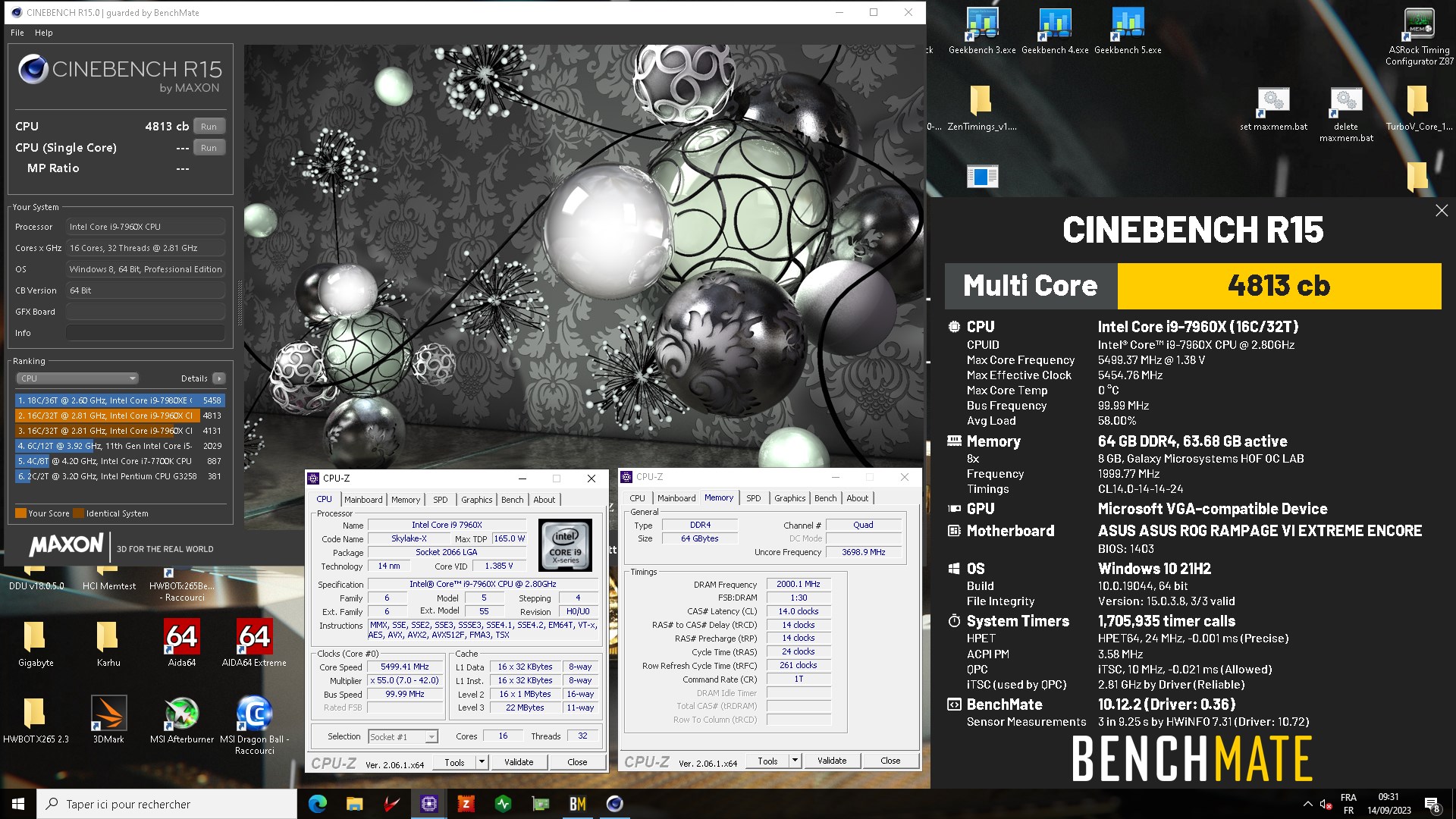This screenshot has height=819, width=1456.
Task: Launch the 3DMark desktop shortcut
Action: pos(108,720)
